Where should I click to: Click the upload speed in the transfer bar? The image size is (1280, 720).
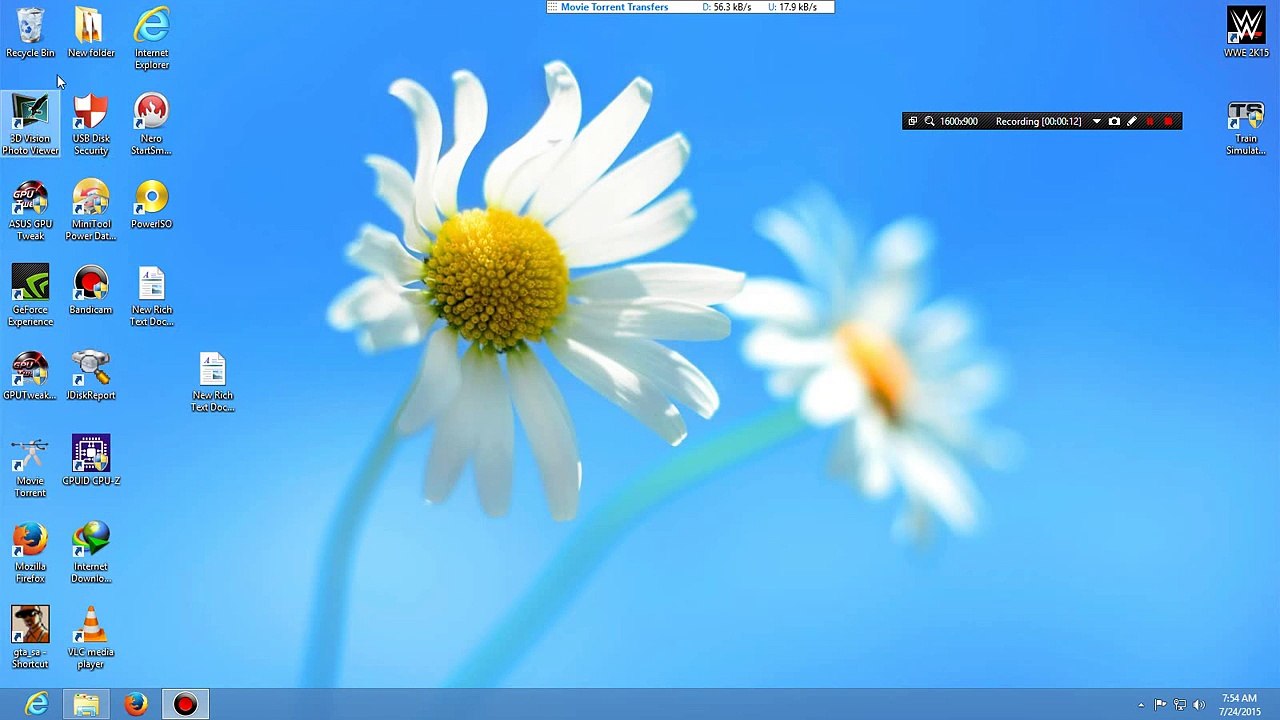point(792,7)
